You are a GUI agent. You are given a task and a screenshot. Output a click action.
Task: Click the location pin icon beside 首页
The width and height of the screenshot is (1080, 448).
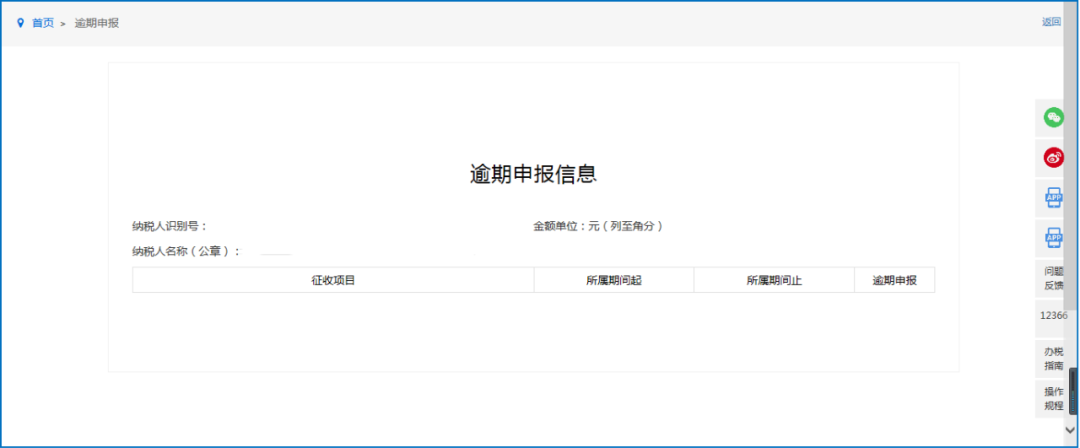(20, 23)
